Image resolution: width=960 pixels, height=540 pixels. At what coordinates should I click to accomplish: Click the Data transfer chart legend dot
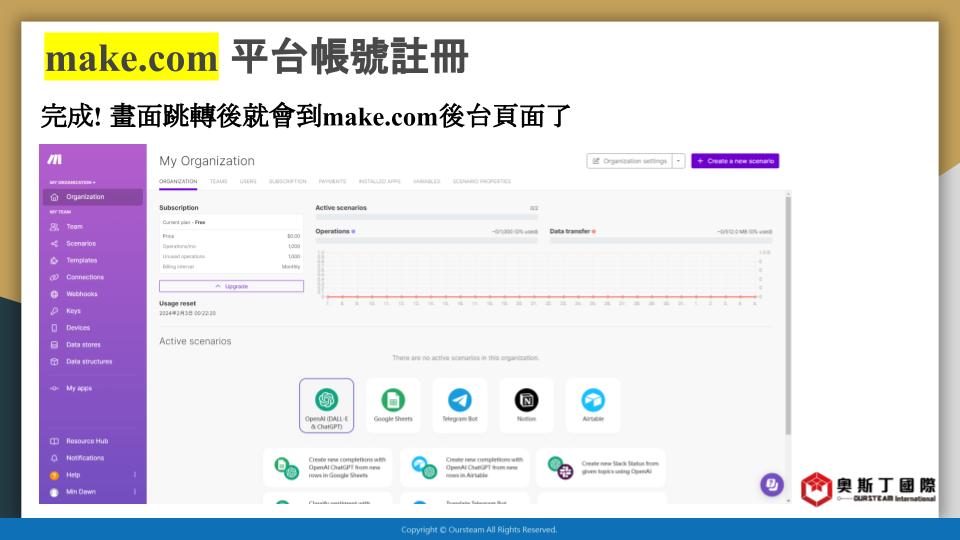tap(594, 231)
